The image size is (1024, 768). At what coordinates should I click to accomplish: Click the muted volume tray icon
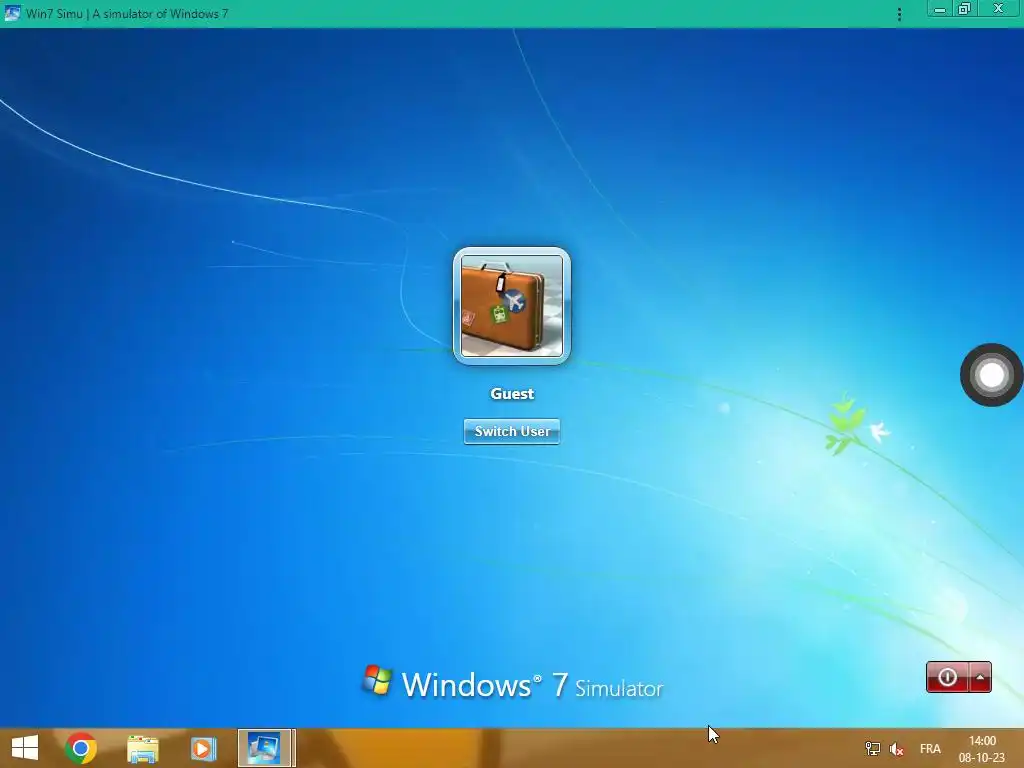point(897,749)
